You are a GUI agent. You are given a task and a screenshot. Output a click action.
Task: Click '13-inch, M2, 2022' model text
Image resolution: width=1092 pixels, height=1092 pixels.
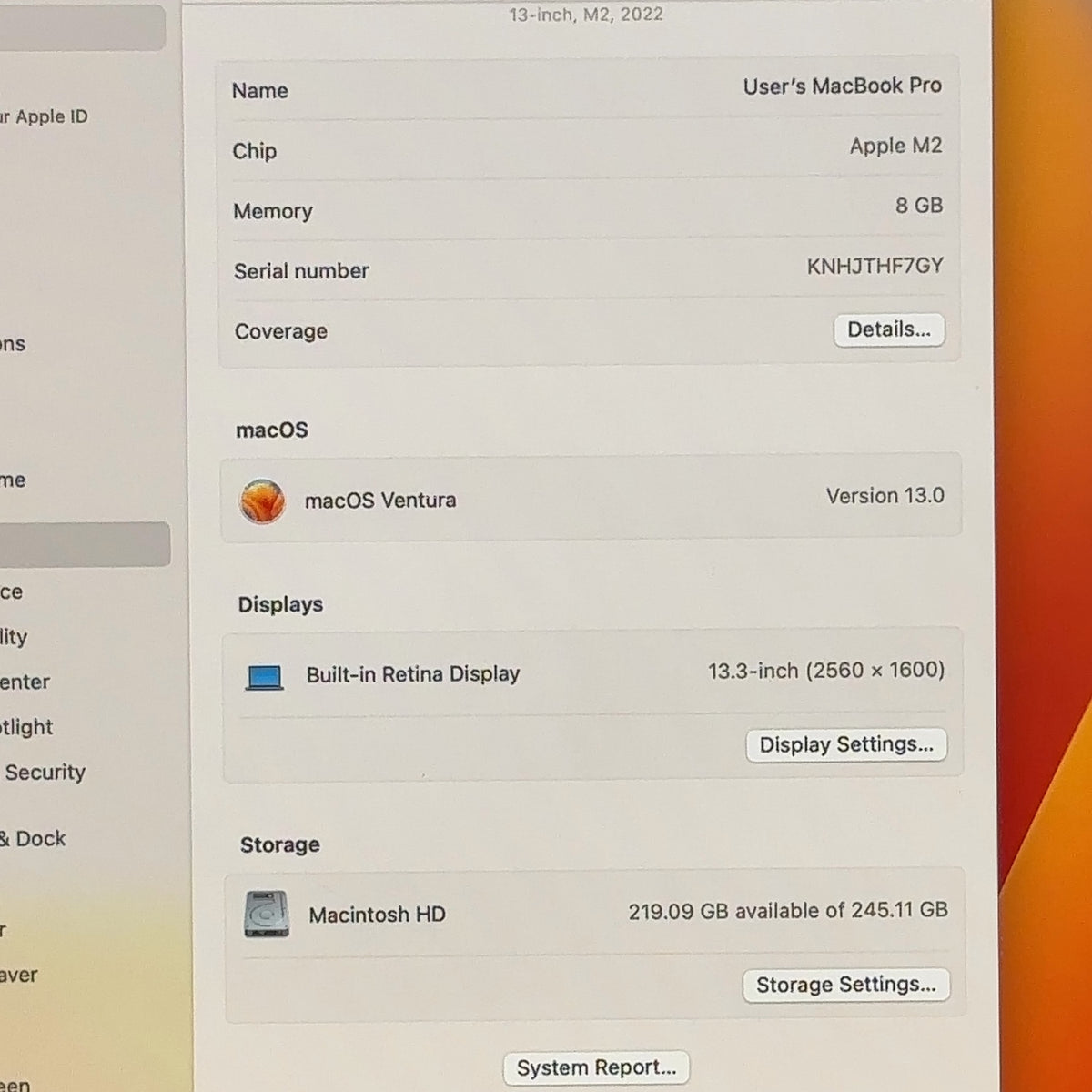(586, 14)
